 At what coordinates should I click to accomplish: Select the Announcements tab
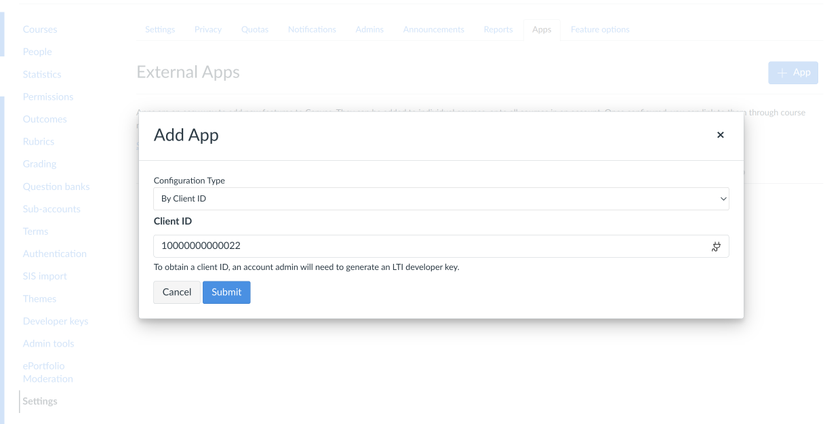coord(434,29)
